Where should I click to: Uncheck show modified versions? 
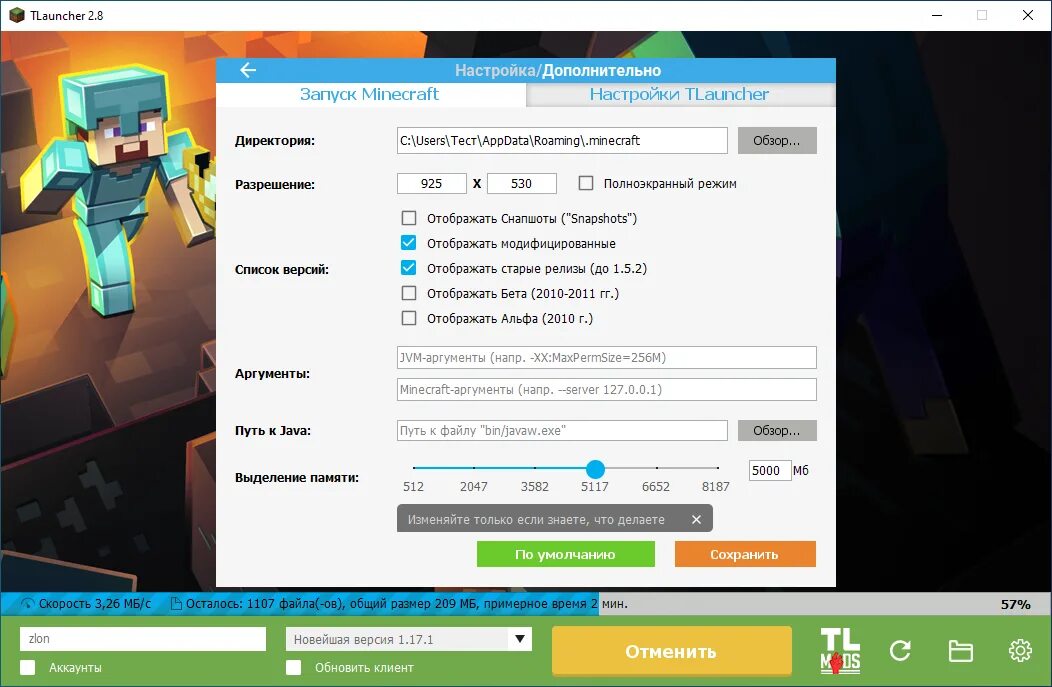tap(409, 243)
